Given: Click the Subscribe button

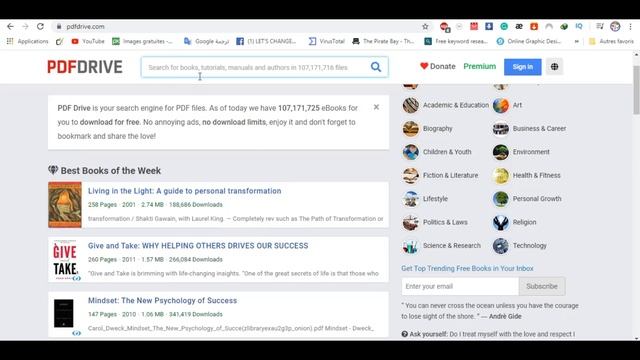Looking at the screenshot, I should coord(542,286).
